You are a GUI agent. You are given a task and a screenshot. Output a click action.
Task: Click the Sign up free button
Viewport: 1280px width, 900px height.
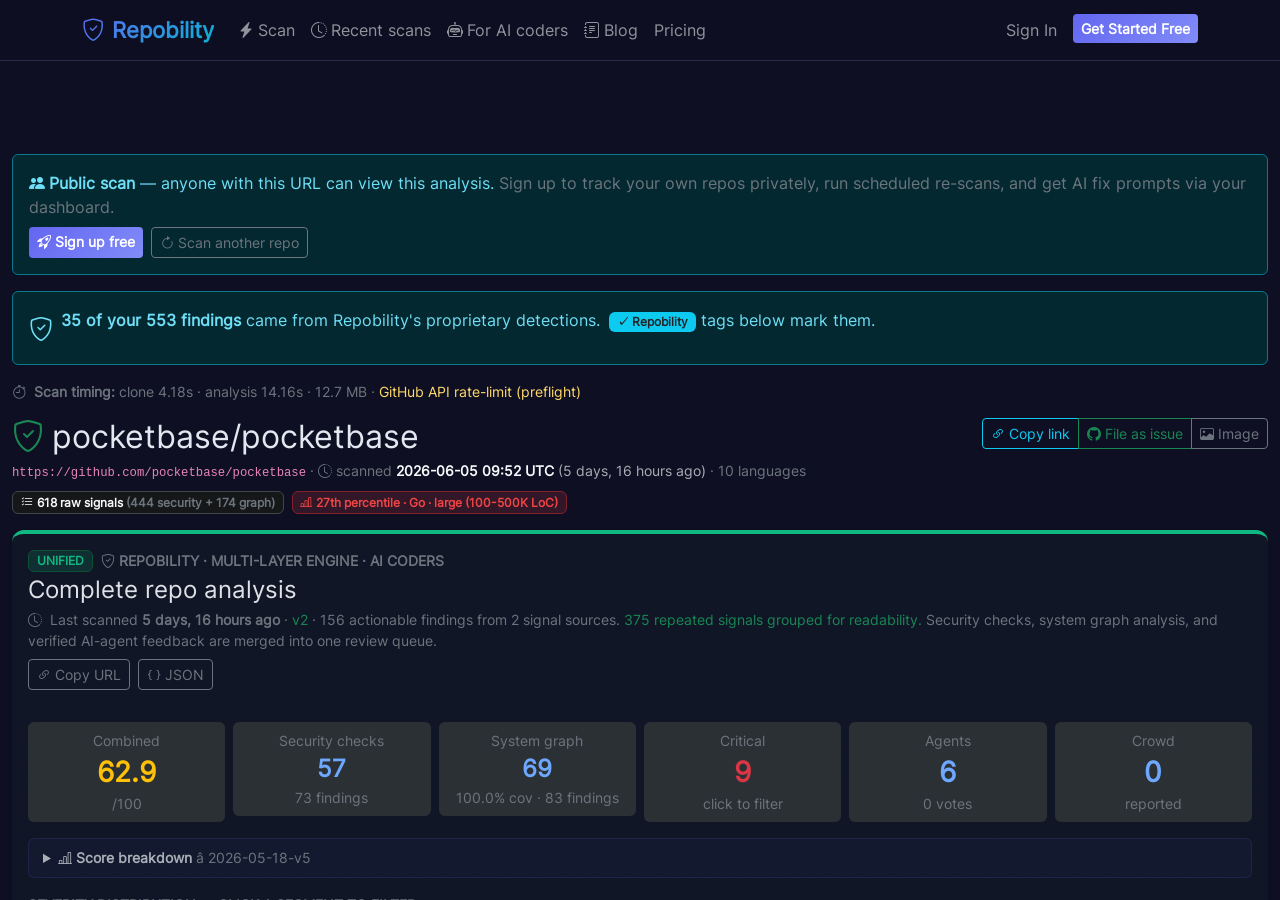(86, 242)
